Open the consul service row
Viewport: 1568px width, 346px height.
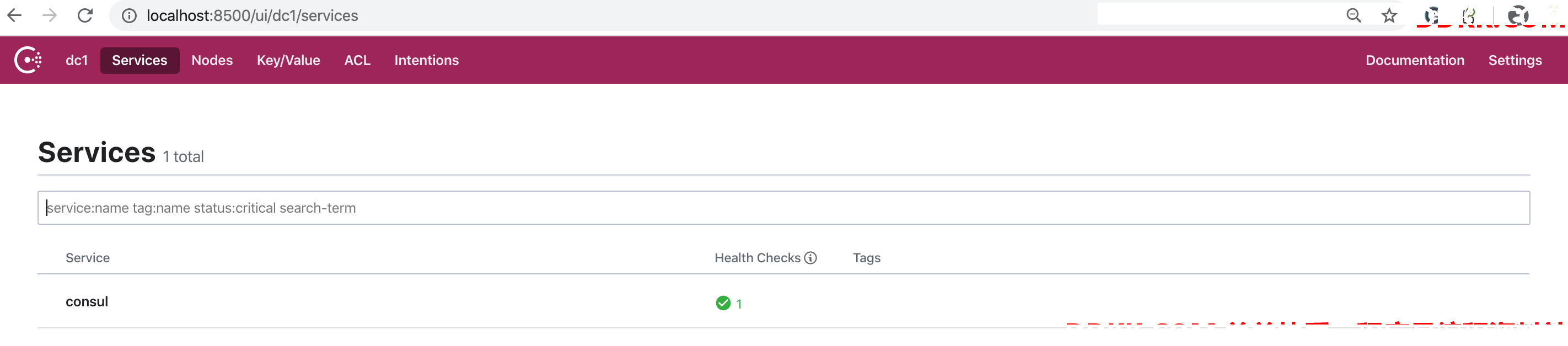coord(783,301)
